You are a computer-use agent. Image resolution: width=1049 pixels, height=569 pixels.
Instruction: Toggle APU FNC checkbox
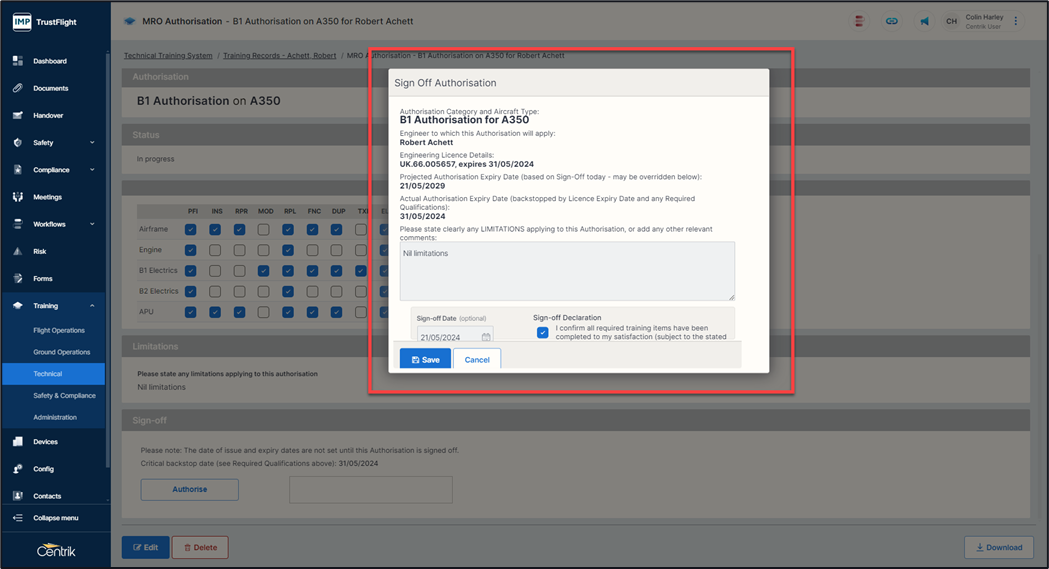(312, 312)
